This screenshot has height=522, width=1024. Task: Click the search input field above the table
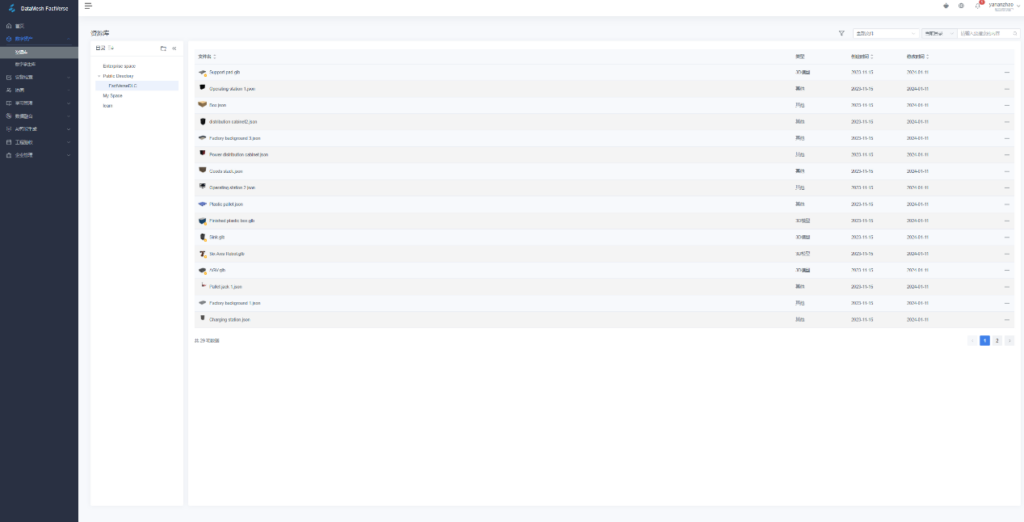coord(984,33)
